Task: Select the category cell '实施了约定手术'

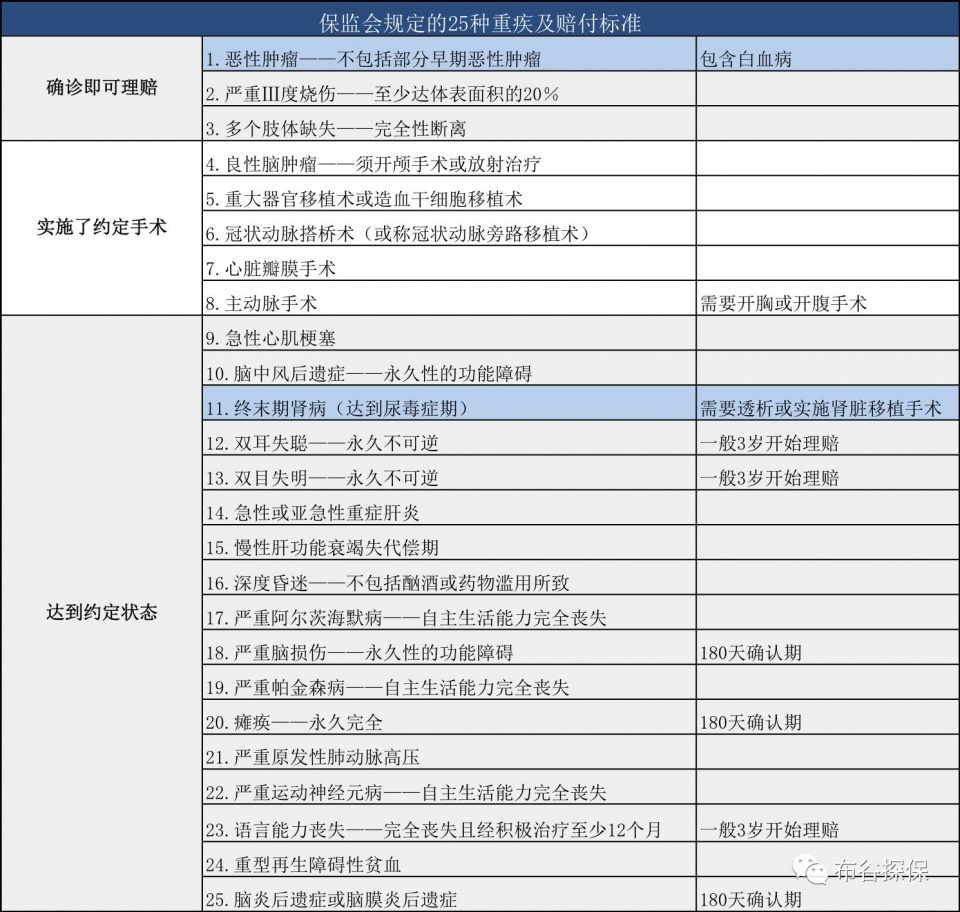Action: pos(102,228)
